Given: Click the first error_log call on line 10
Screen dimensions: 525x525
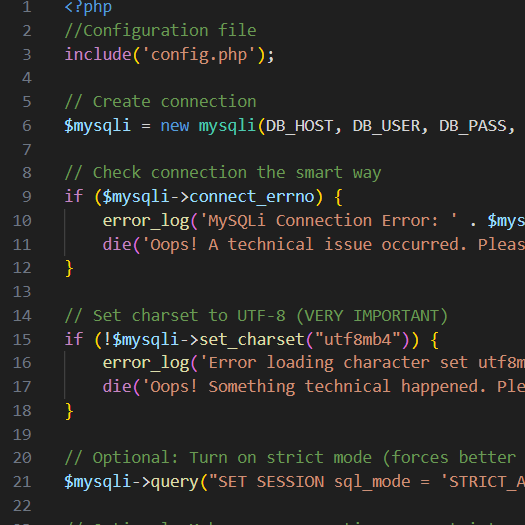Looking at the screenshot, I should tap(146, 221).
